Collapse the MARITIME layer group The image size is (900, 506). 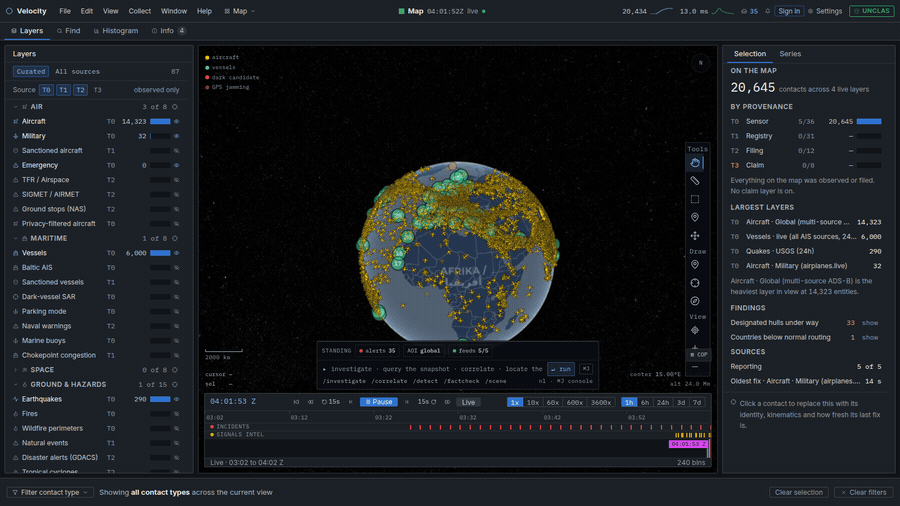[x=15, y=238]
